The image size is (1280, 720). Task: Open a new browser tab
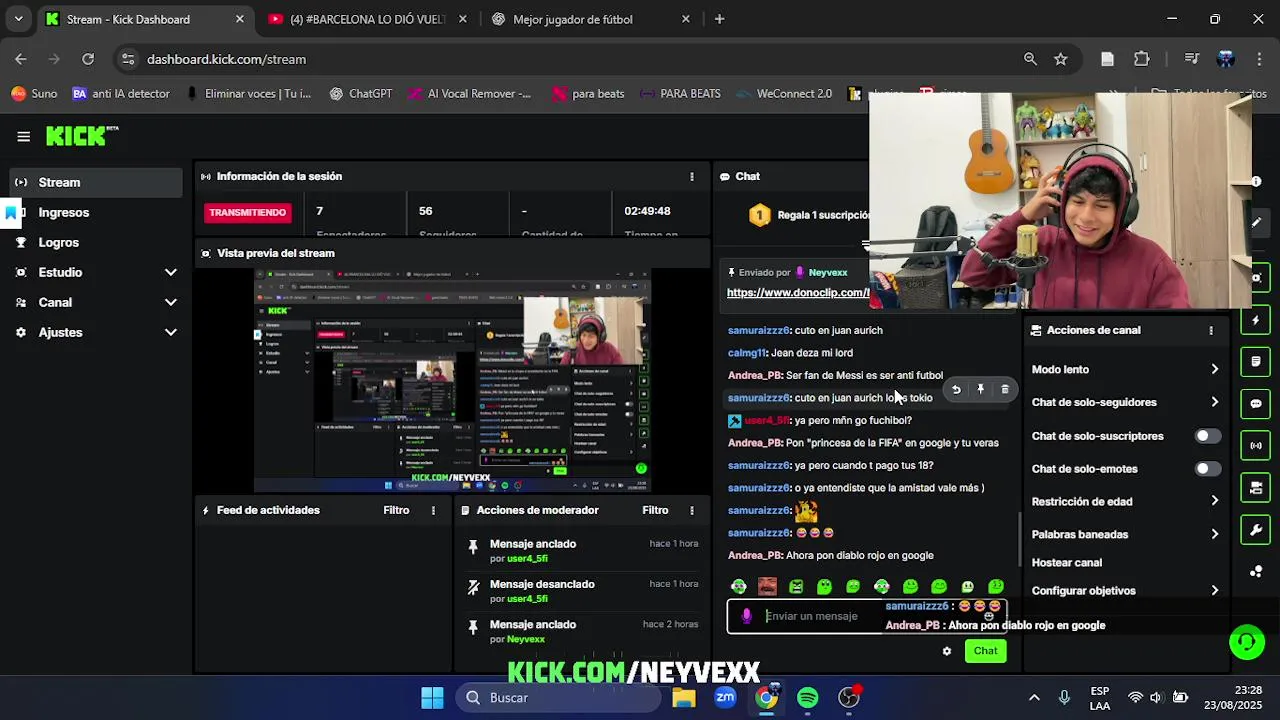tap(719, 19)
